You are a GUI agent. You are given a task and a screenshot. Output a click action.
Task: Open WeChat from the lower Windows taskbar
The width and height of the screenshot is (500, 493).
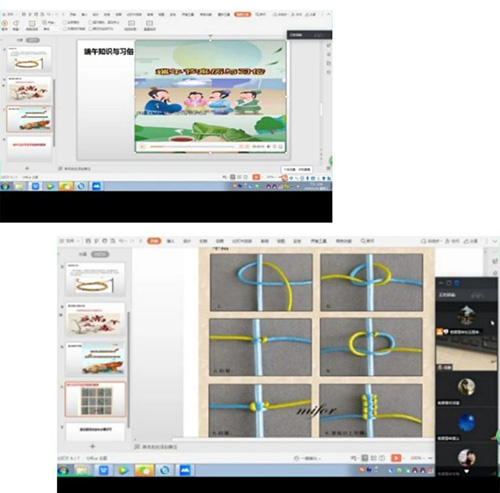point(144,470)
